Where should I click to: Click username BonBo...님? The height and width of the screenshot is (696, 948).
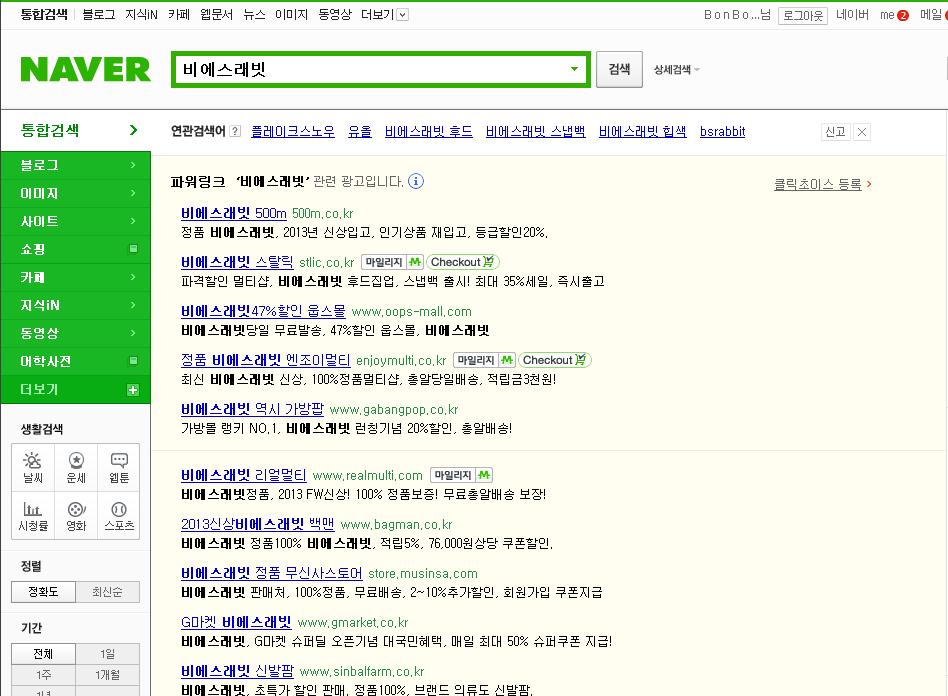[x=737, y=15]
